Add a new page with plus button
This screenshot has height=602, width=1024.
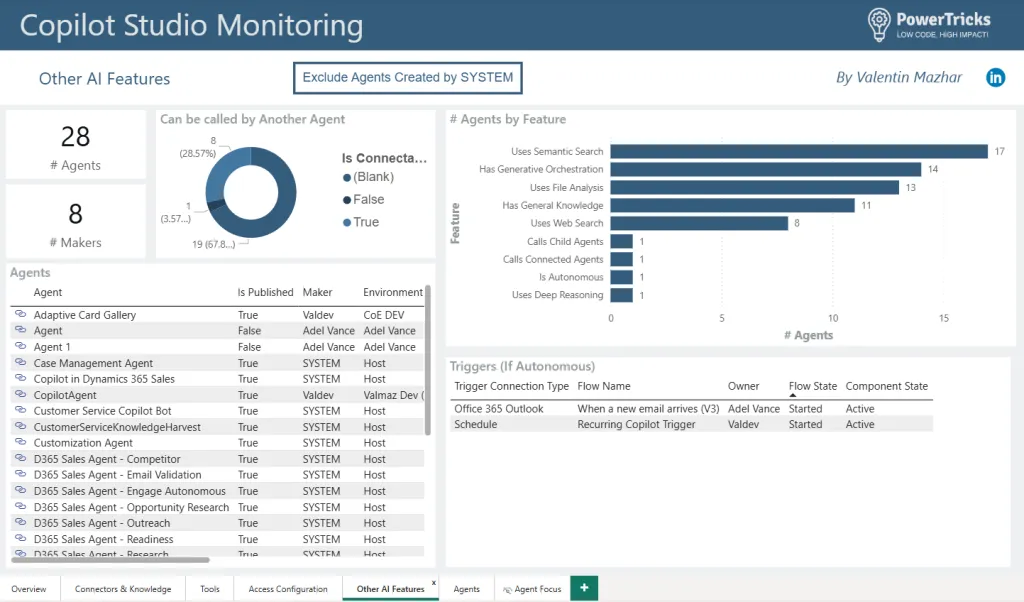pyautogui.click(x=584, y=588)
